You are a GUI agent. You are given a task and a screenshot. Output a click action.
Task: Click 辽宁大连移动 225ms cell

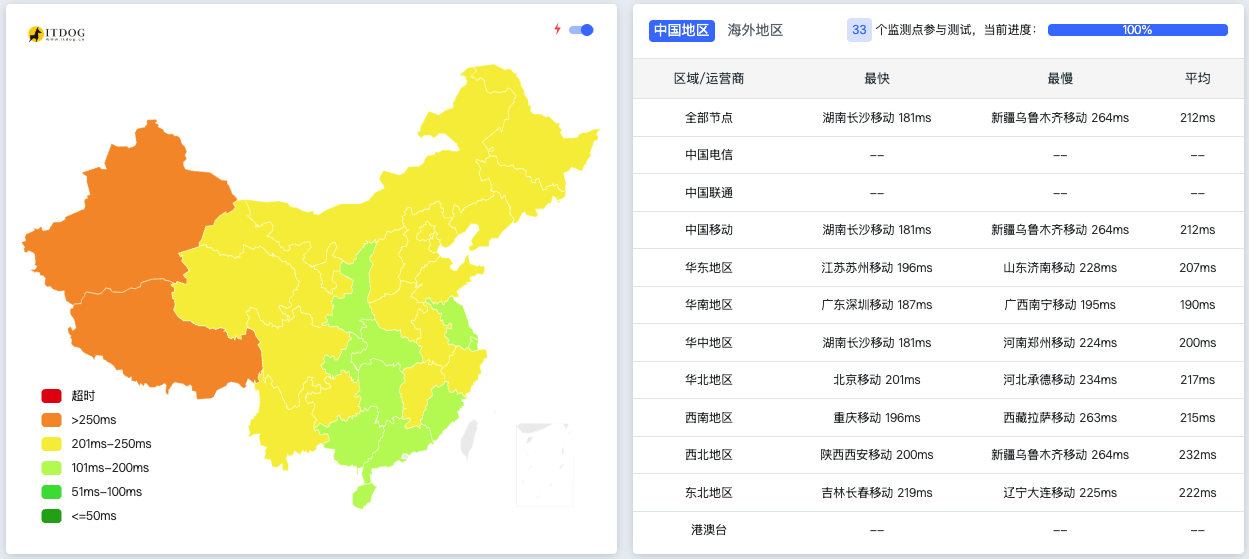pyautogui.click(x=1060, y=493)
